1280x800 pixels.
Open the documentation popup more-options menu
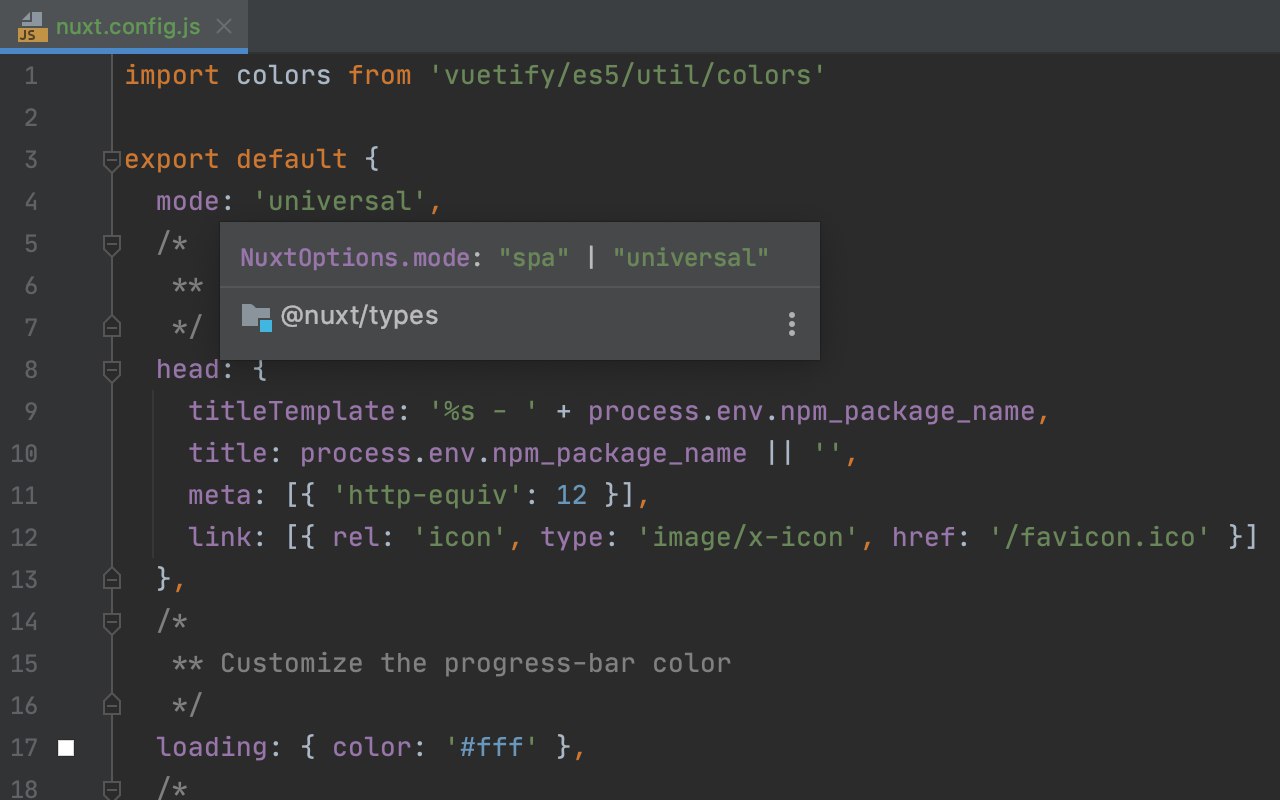[792, 324]
